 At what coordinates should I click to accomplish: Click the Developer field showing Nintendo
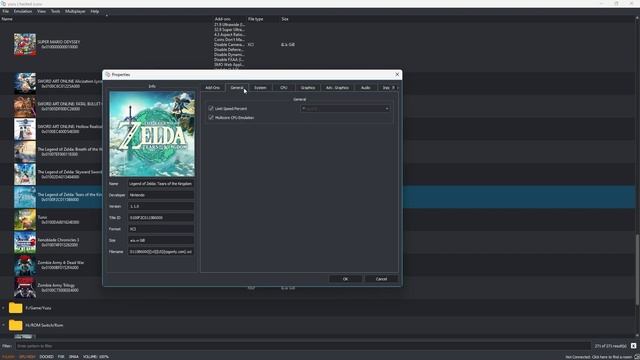(x=161, y=195)
